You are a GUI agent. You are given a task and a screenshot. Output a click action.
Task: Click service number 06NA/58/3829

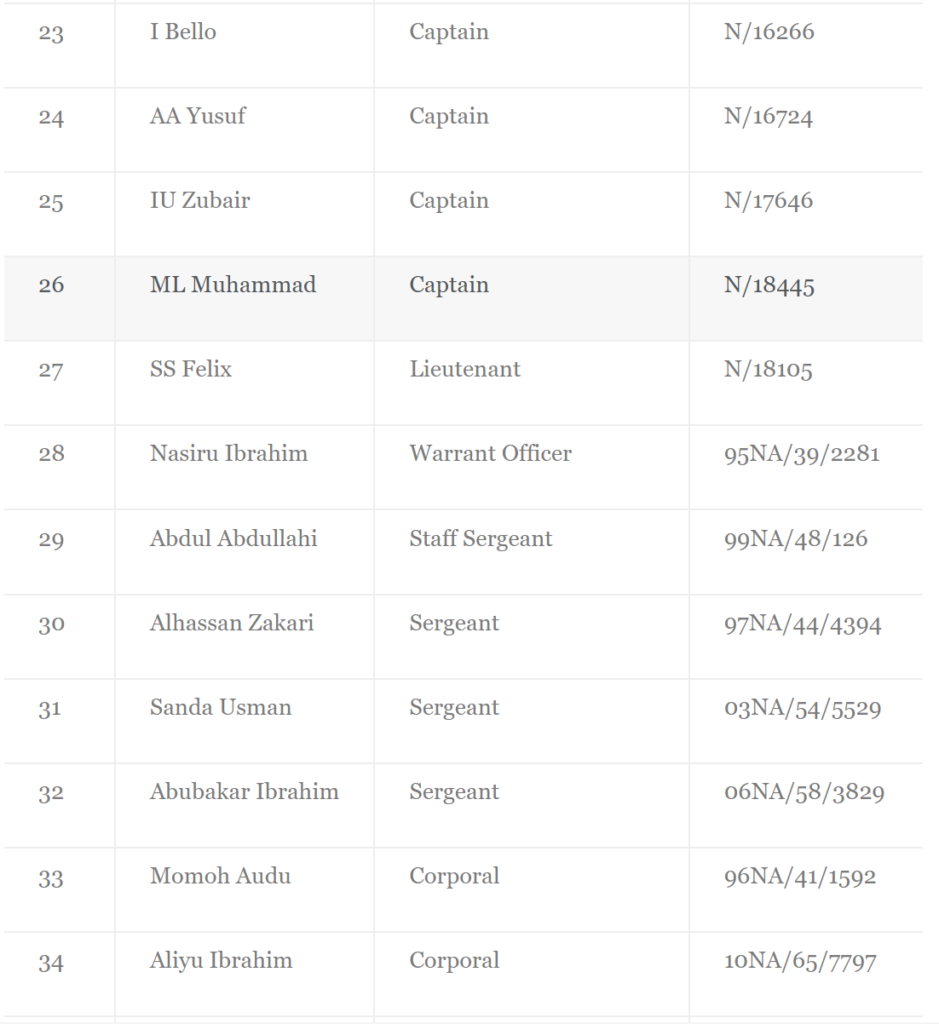coord(804,792)
